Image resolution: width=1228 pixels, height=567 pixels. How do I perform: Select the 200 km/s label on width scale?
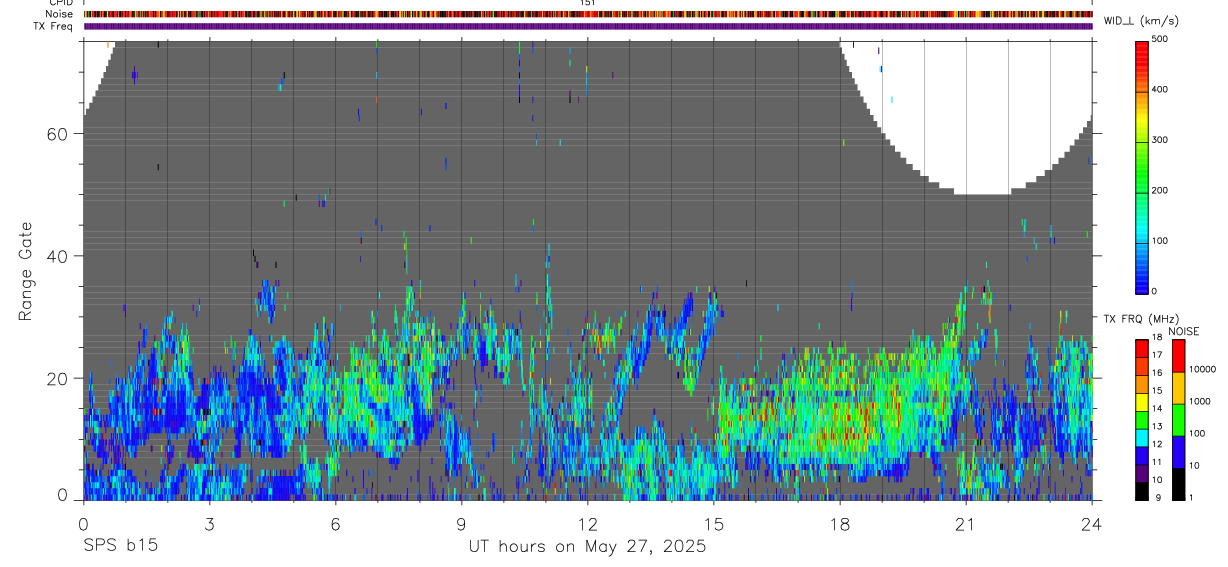tap(1160, 190)
